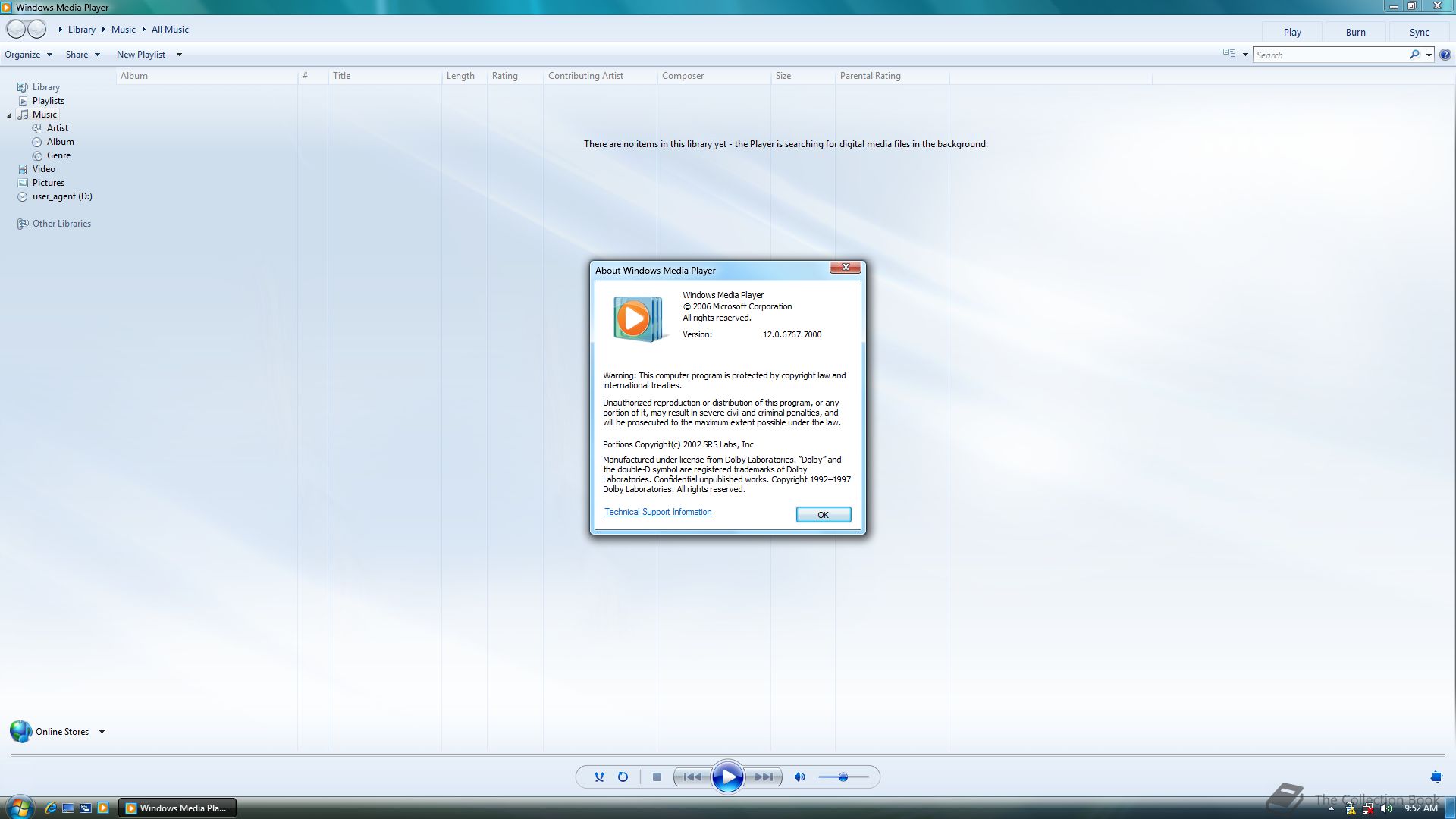Adjust the volume slider
1456x819 pixels.
(843, 777)
